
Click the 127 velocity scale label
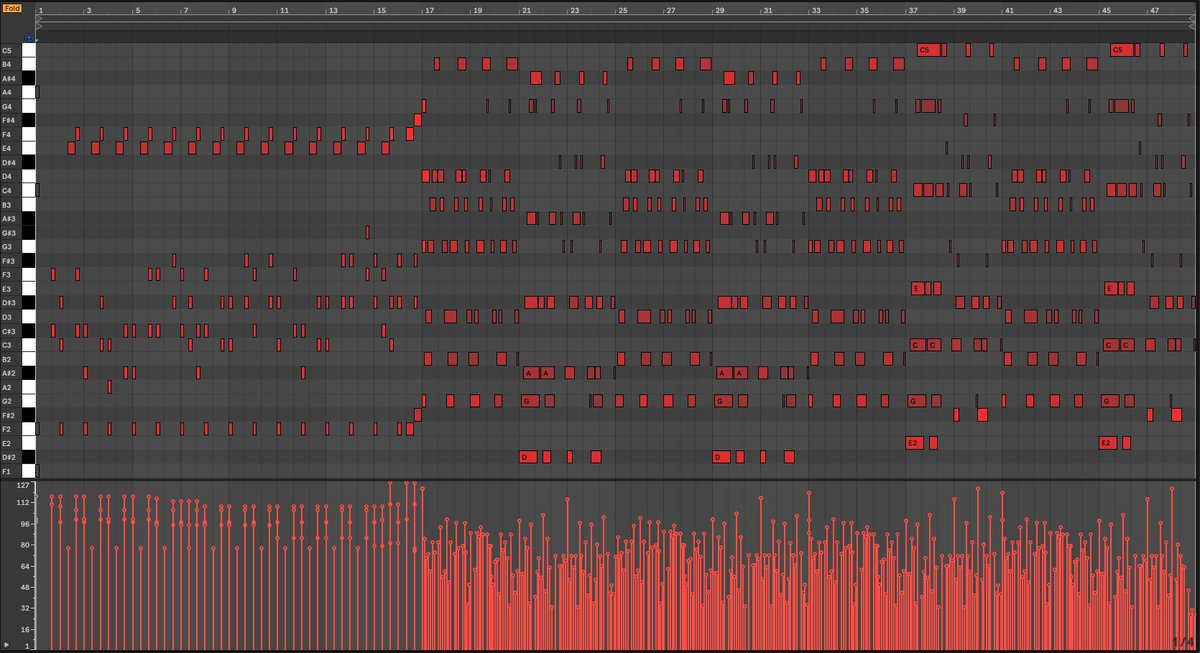coord(23,485)
